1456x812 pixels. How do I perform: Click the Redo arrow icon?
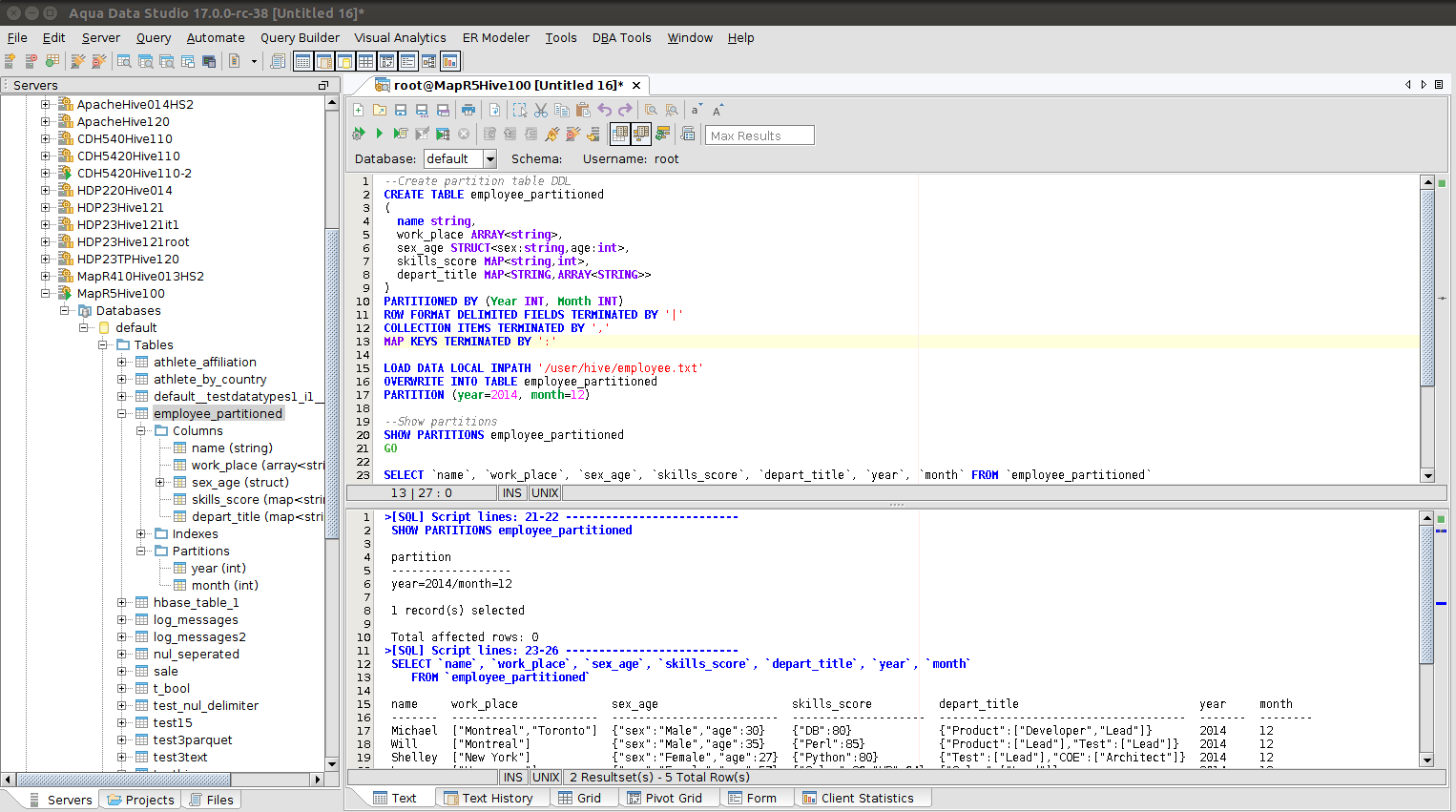(x=625, y=111)
